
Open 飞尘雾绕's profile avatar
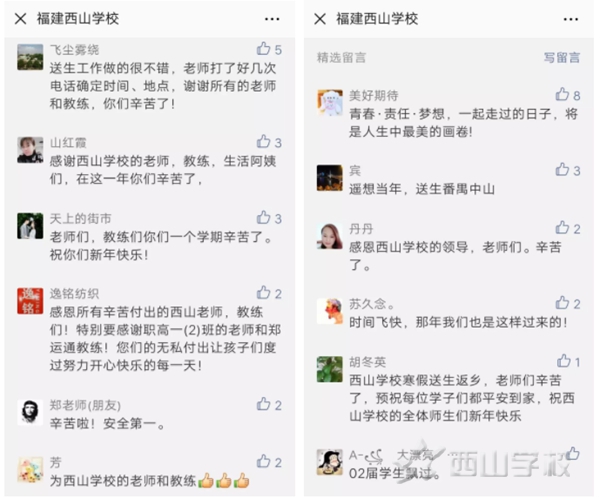[x=30, y=57]
